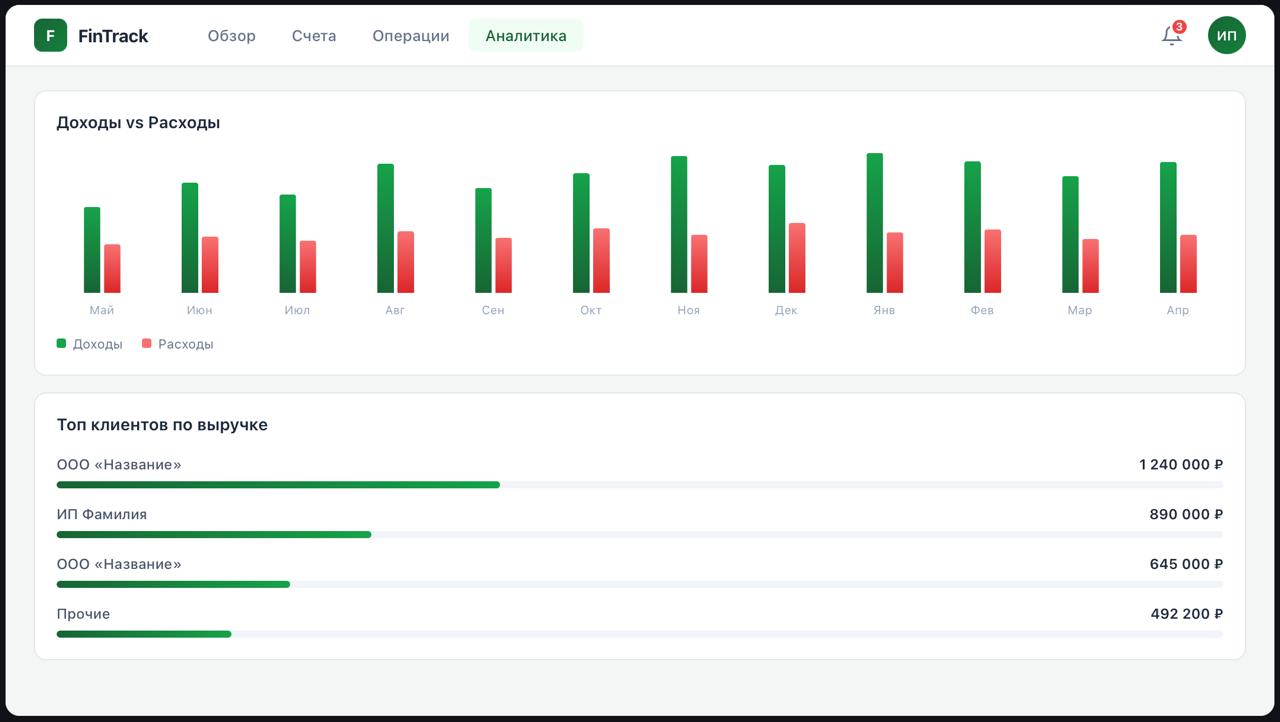Image resolution: width=1280 pixels, height=722 pixels.
Task: Click the red expense bar for Дек
Action: [797, 258]
